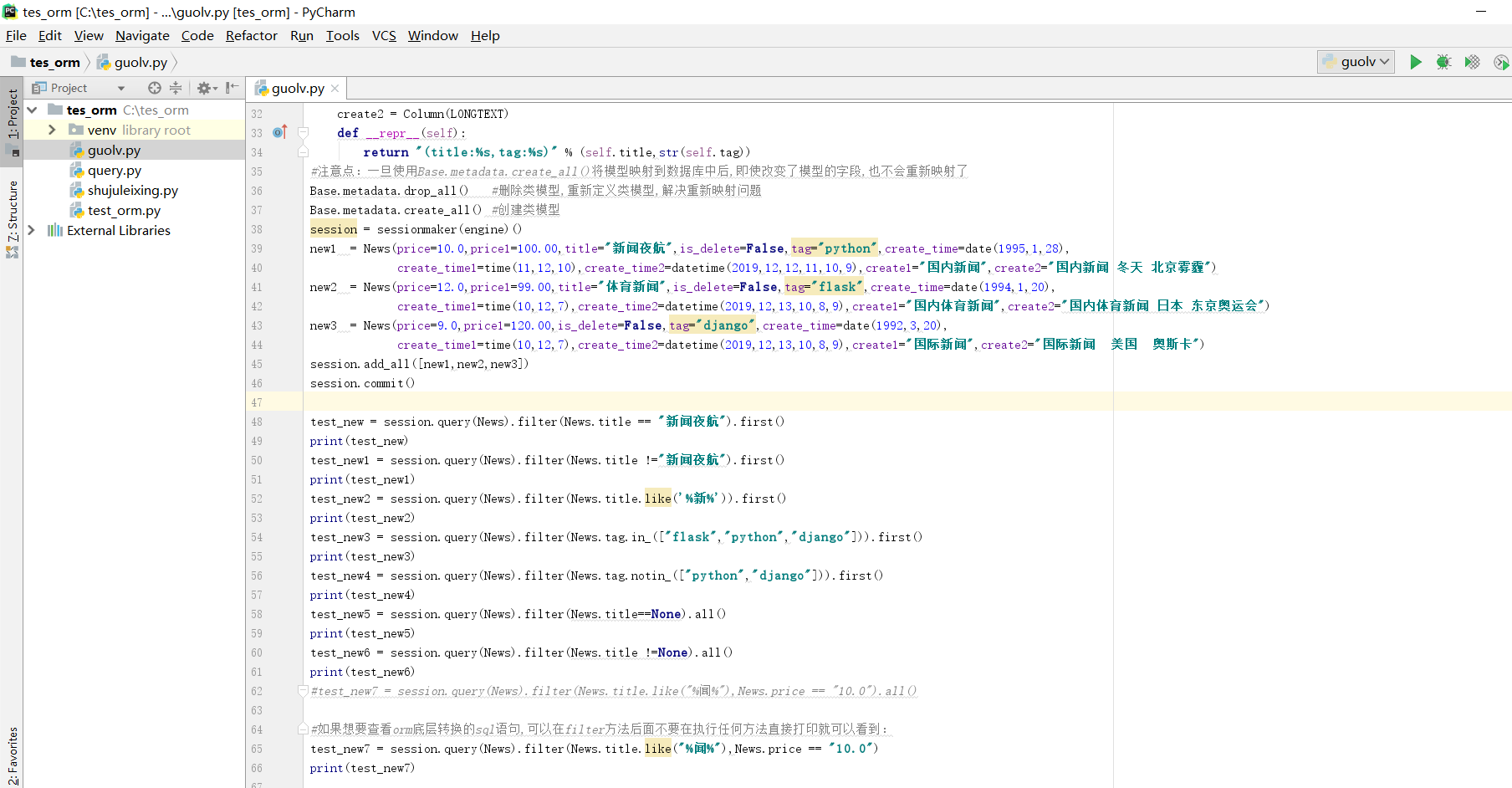Click line number 47 in the gutter
Screen dimensions: 1512x788
click(257, 402)
